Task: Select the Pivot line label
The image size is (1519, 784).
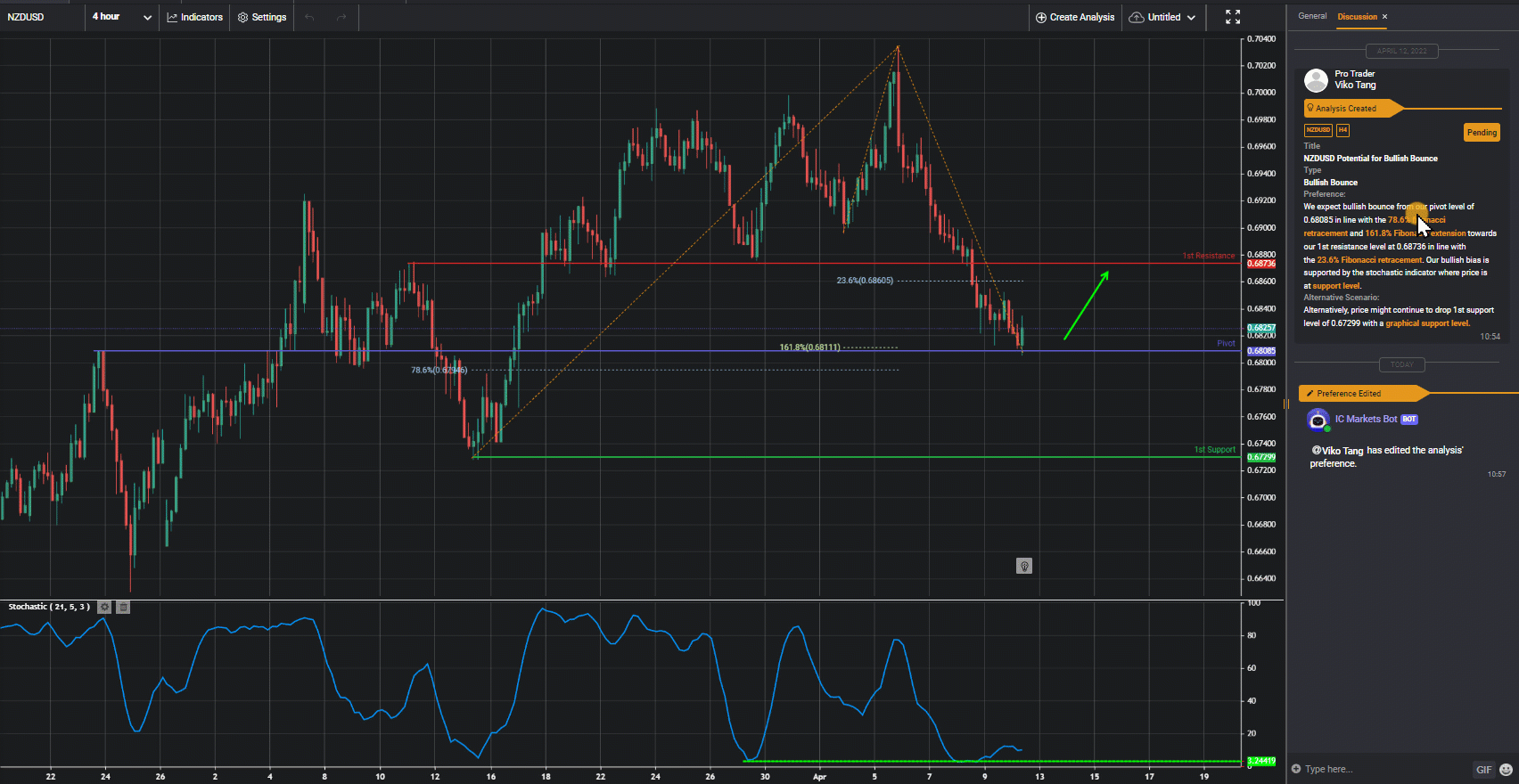Action: click(x=1227, y=343)
